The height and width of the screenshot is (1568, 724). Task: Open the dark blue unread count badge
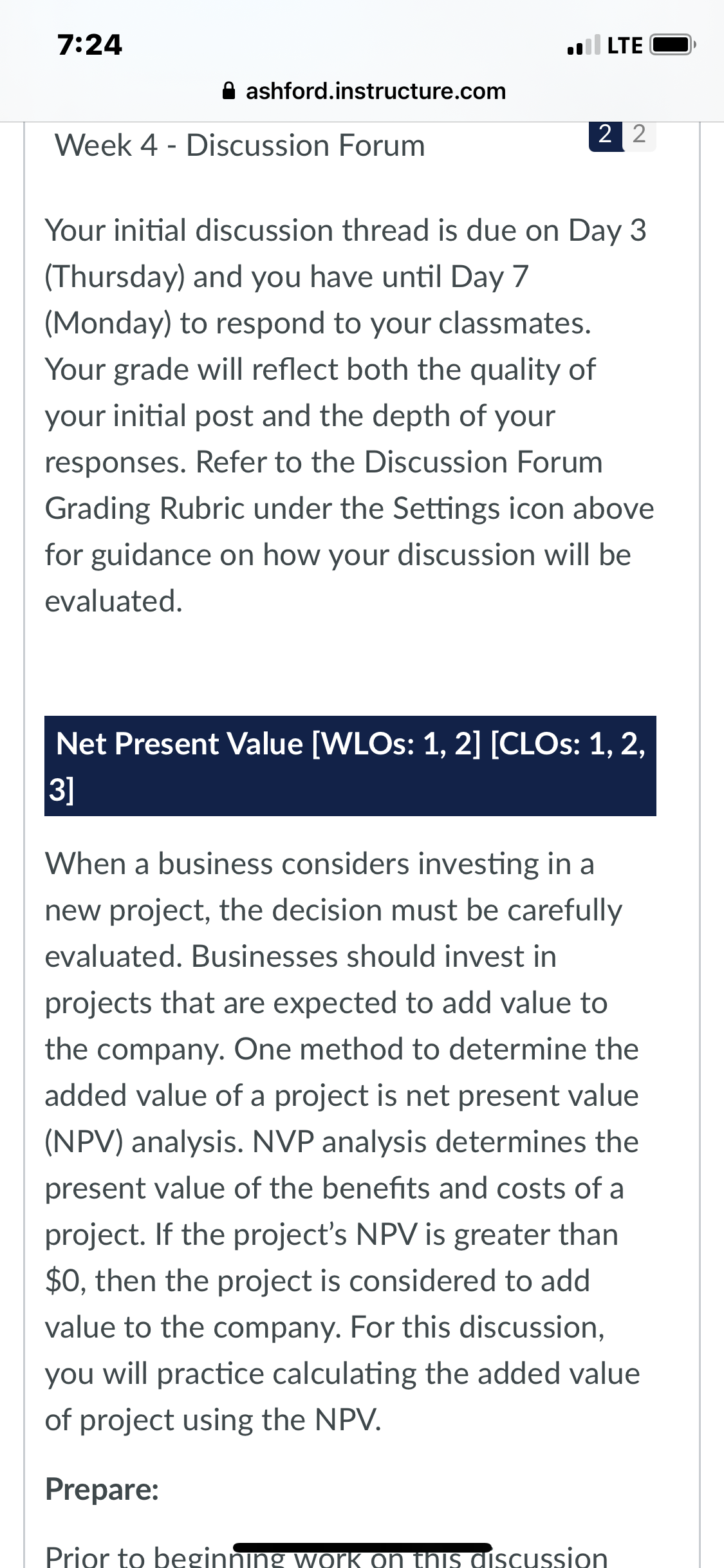pyautogui.click(x=606, y=135)
